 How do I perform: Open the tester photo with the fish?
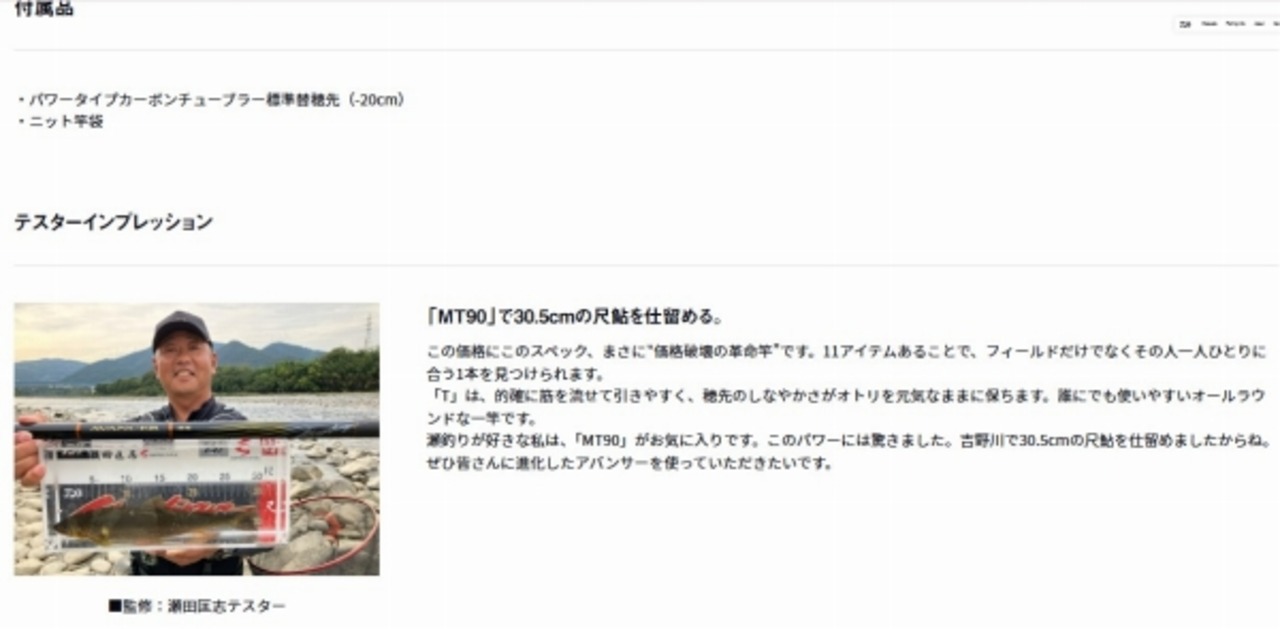(196, 439)
